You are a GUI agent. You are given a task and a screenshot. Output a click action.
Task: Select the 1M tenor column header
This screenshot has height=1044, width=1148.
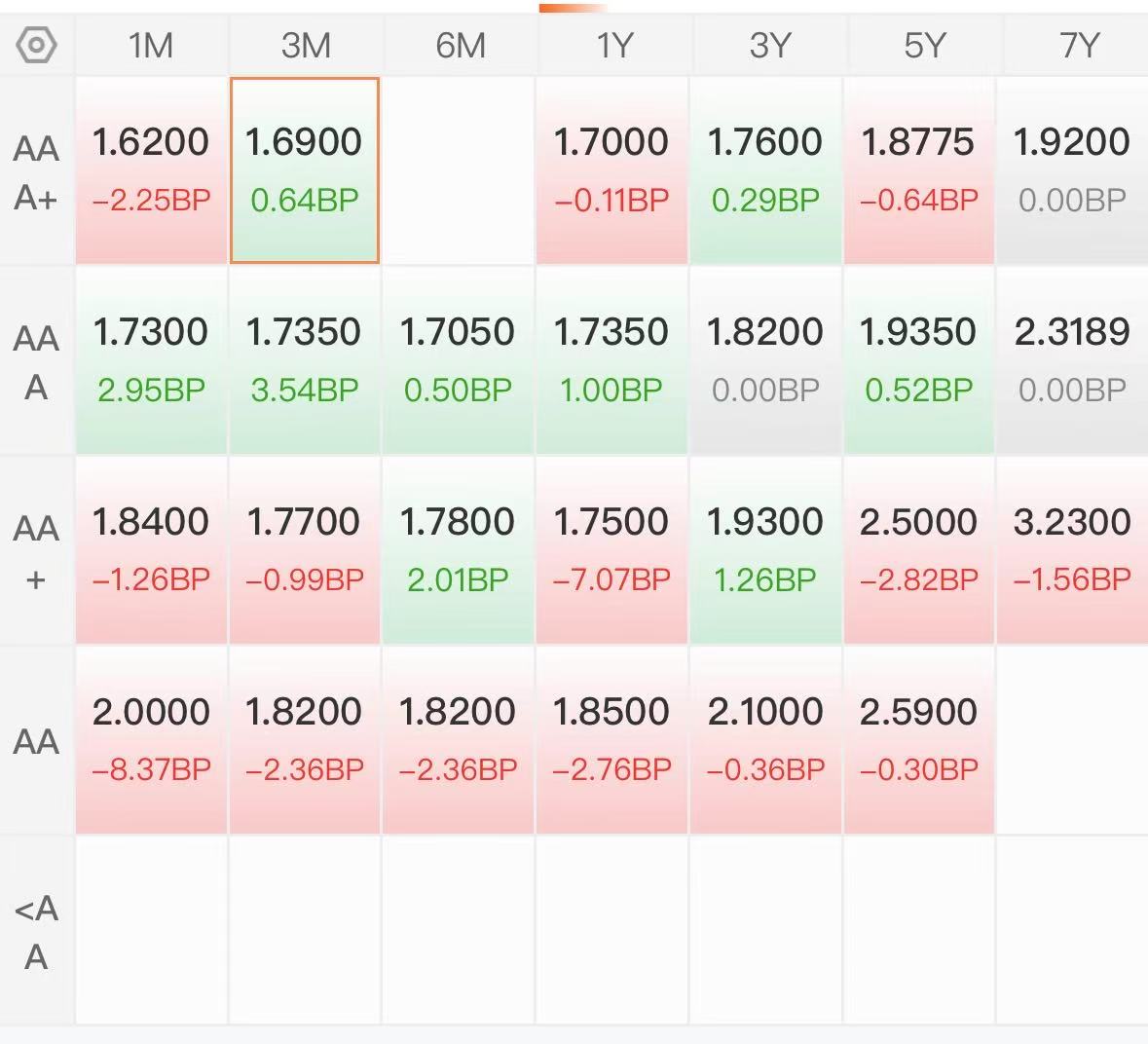tap(151, 46)
